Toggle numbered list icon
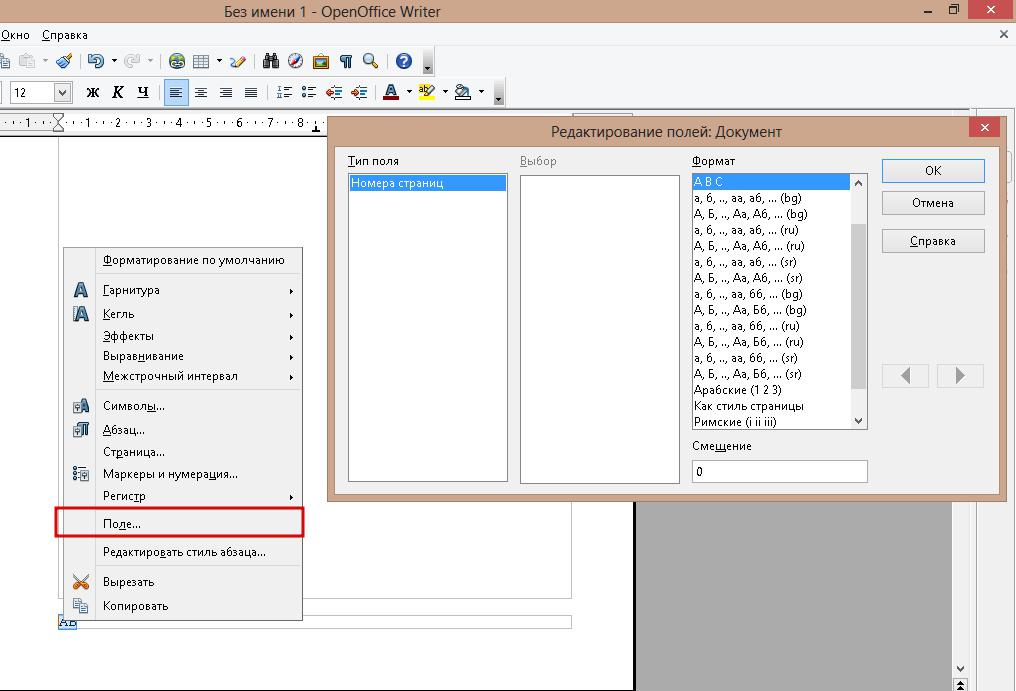The height and width of the screenshot is (691, 1016). 284,93
